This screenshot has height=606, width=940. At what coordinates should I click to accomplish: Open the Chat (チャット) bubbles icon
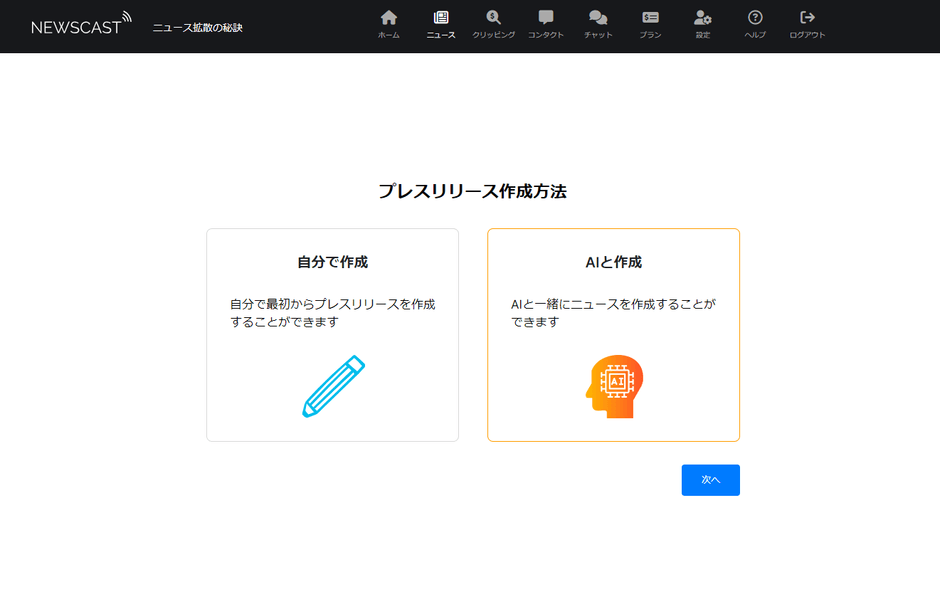(x=598, y=17)
